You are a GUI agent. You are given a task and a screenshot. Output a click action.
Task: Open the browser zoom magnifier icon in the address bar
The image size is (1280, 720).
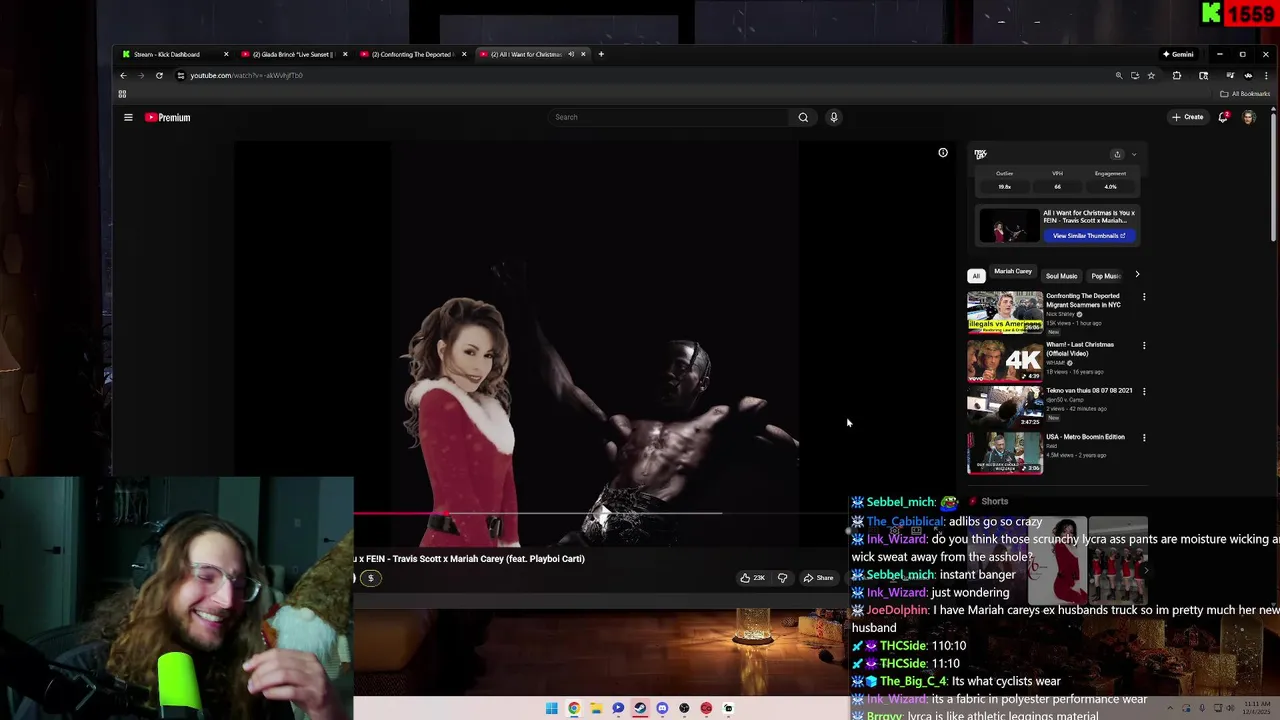[1119, 75]
